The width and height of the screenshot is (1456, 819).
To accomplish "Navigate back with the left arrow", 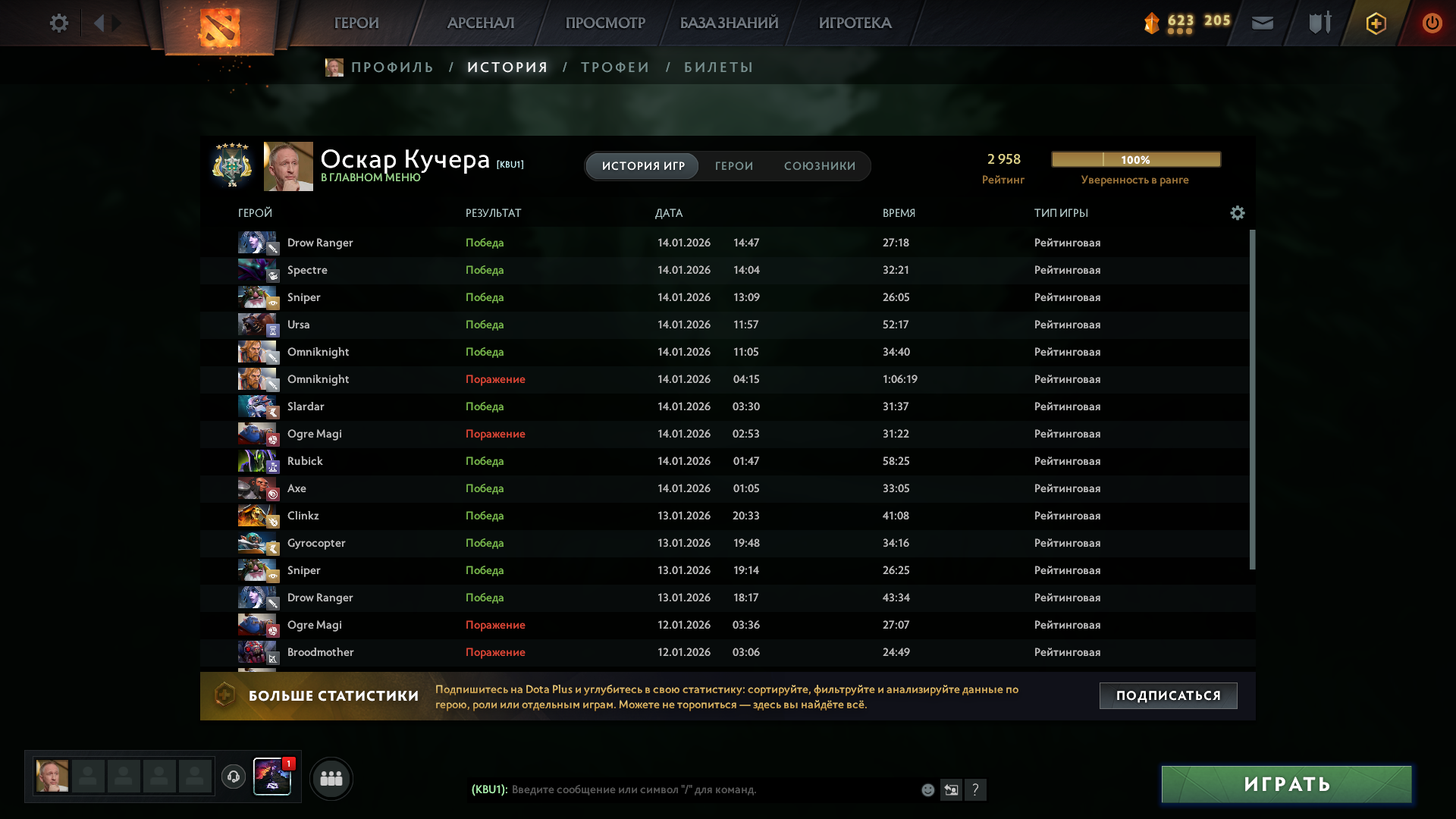I will 99,24.
